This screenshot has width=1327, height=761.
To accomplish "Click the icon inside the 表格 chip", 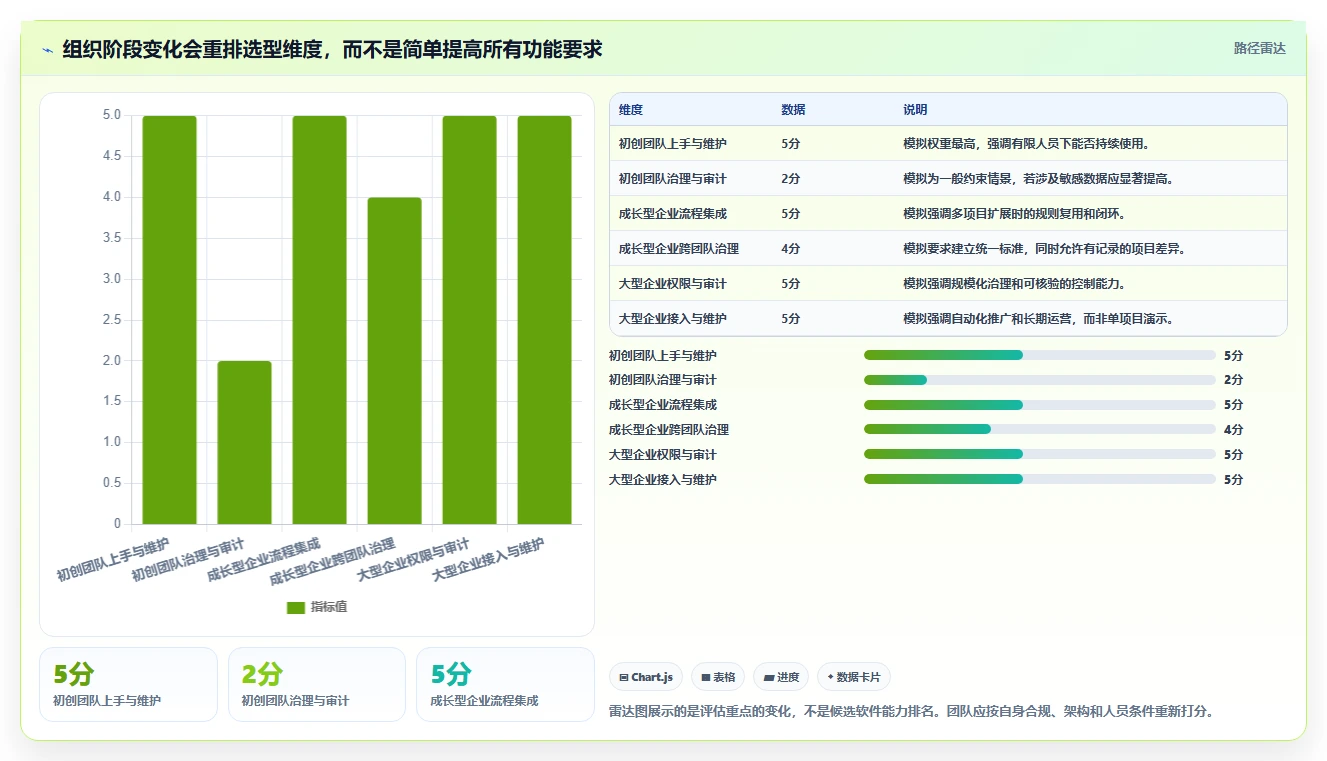I will tap(706, 678).
